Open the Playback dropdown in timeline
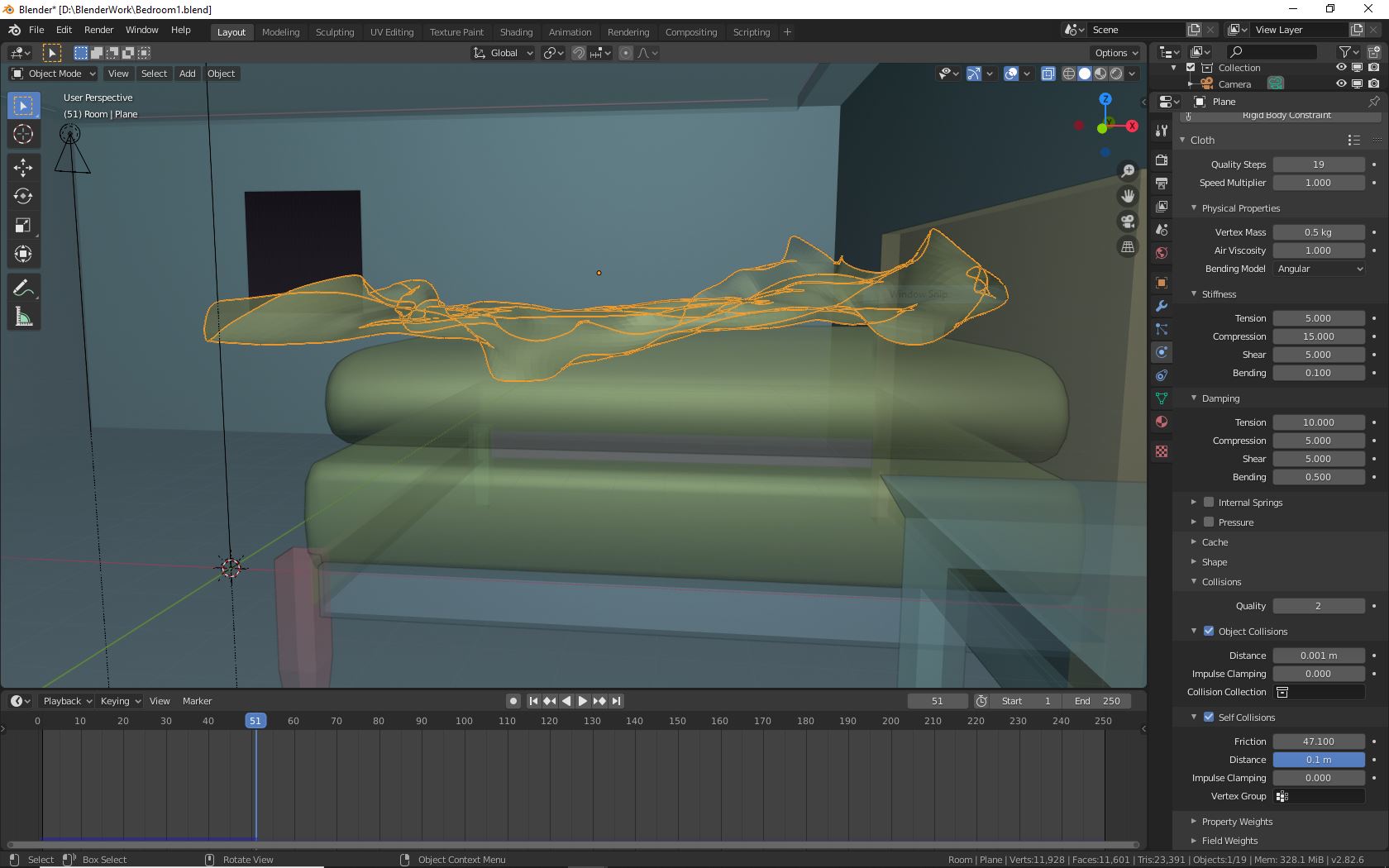The image size is (1389, 868). tap(67, 701)
